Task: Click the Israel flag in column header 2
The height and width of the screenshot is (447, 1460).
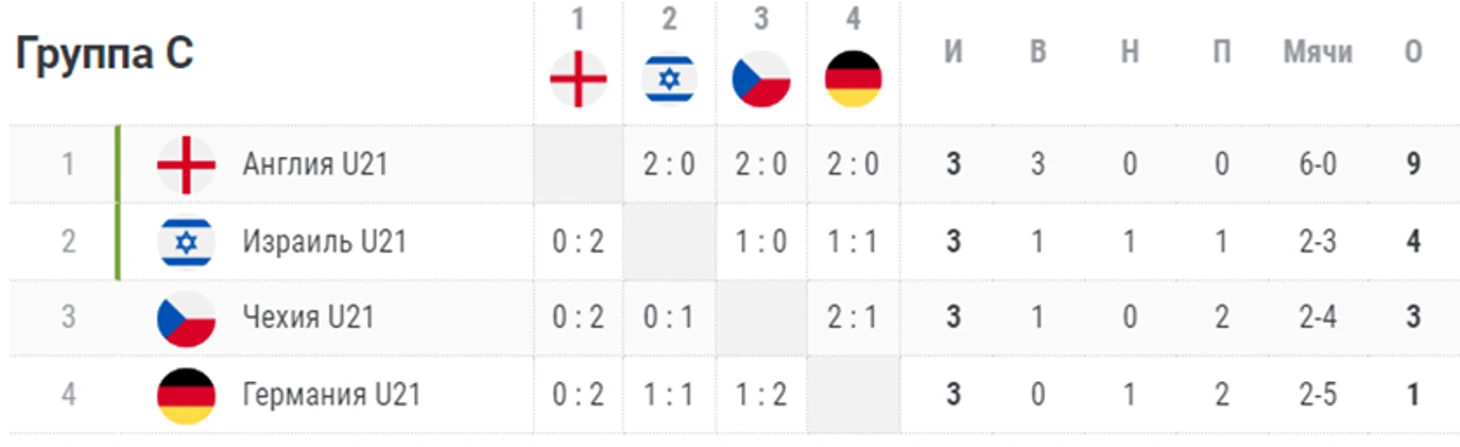Action: pos(669,79)
